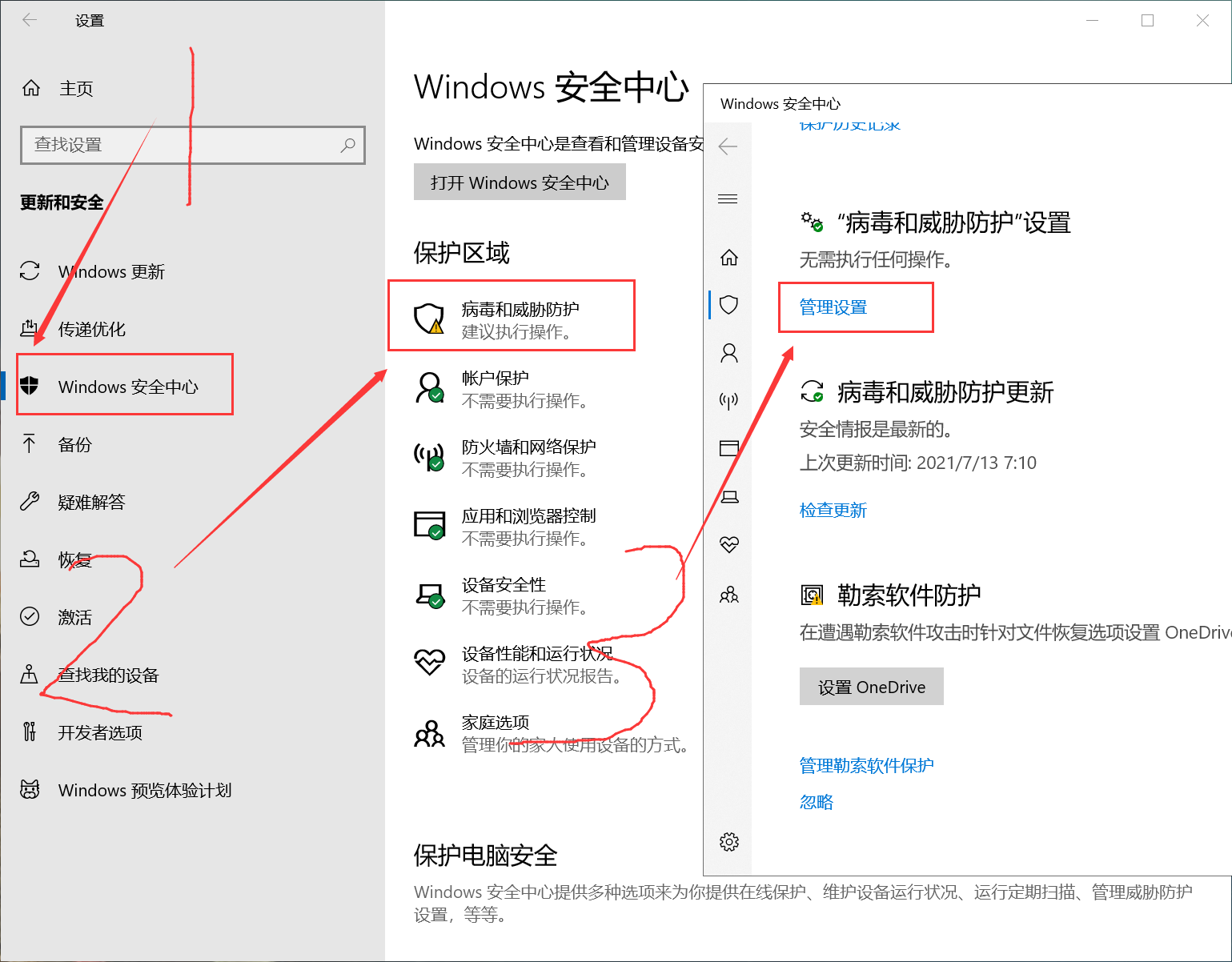1232x962 pixels.
Task: Click the 保护历史记录 link at top
Action: (x=849, y=125)
